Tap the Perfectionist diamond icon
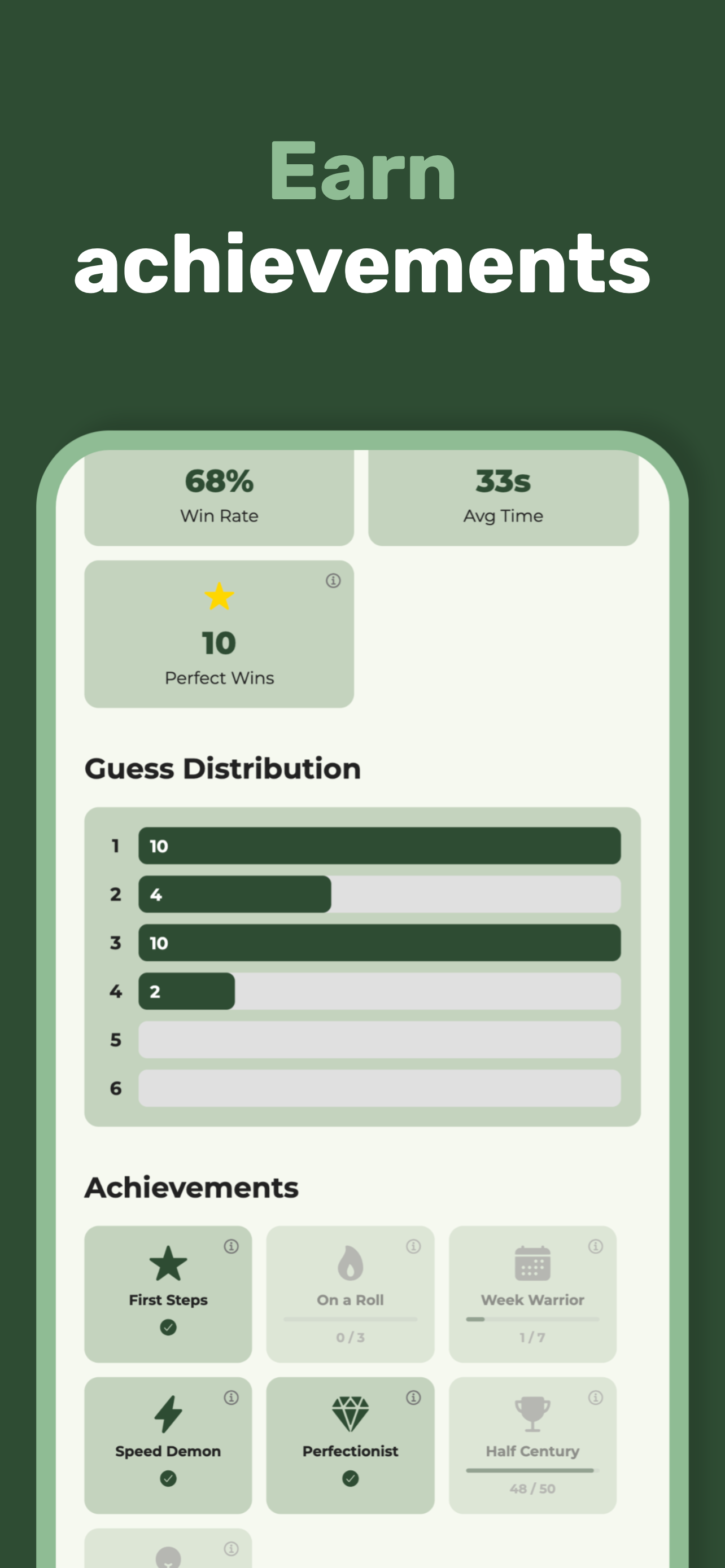This screenshot has height=1568, width=725. coord(350,1413)
